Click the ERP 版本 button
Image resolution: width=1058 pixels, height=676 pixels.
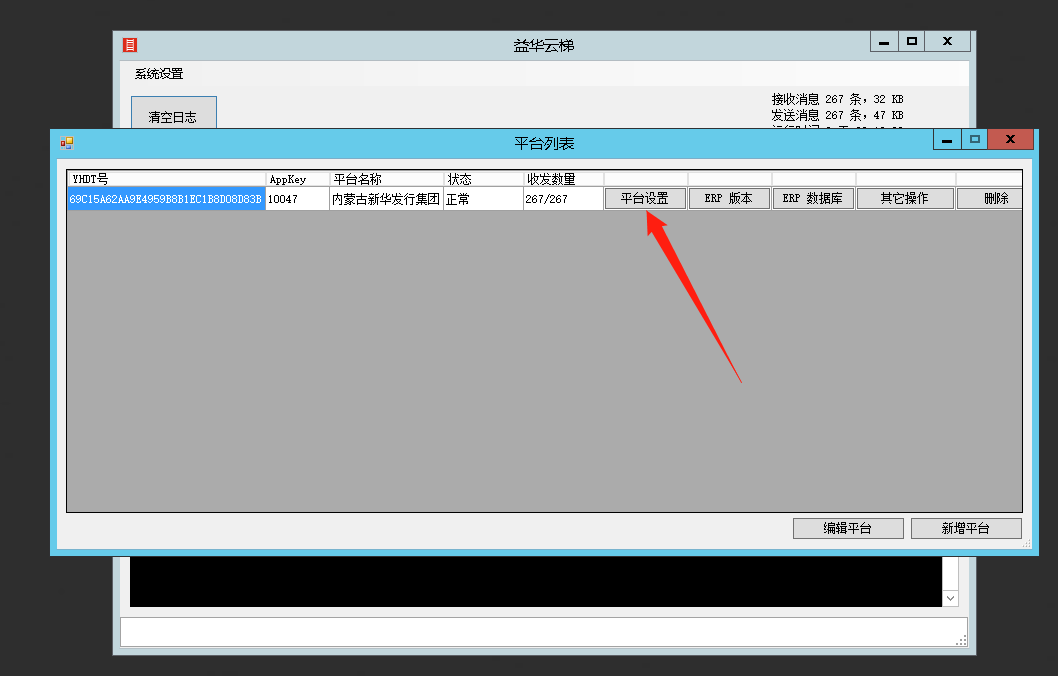click(729, 199)
